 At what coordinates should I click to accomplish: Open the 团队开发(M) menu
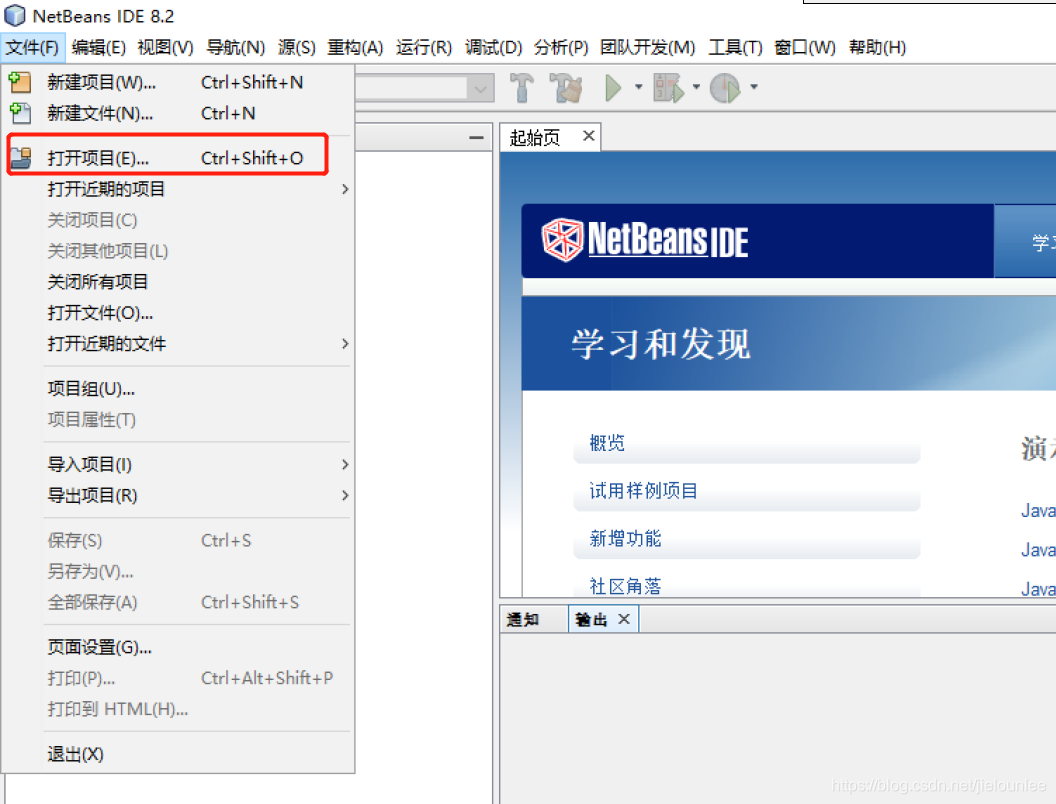click(648, 47)
